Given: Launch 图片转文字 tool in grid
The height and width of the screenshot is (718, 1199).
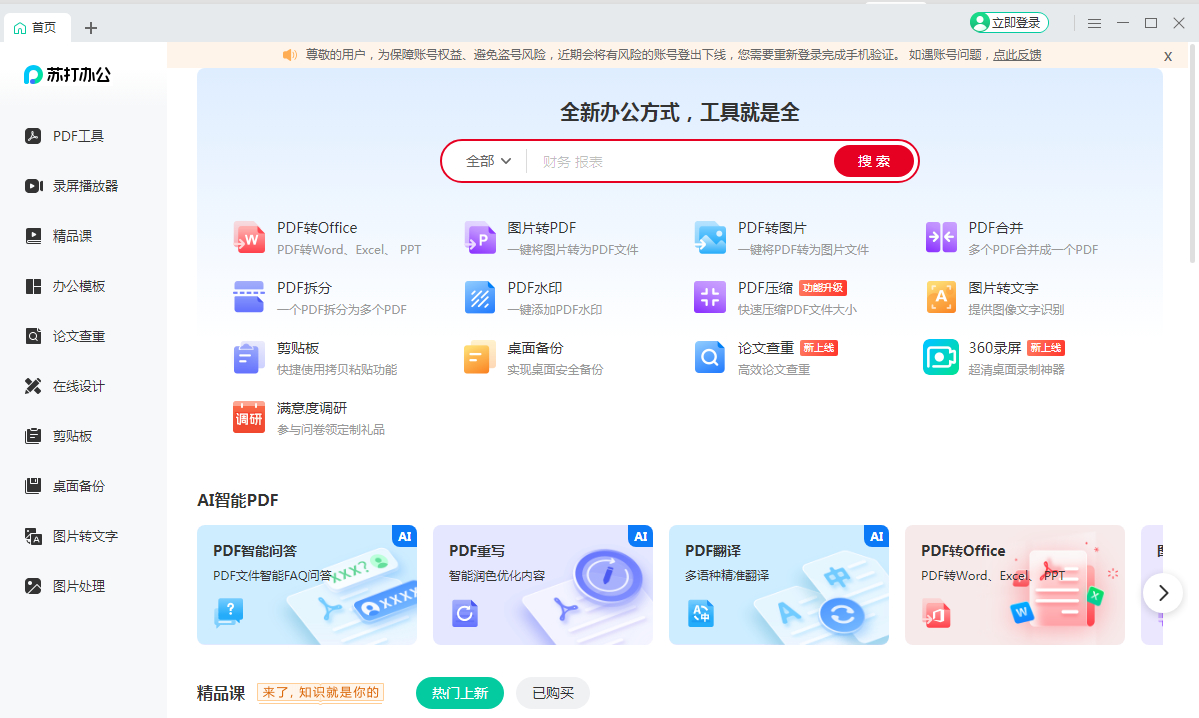Looking at the screenshot, I should (995, 298).
